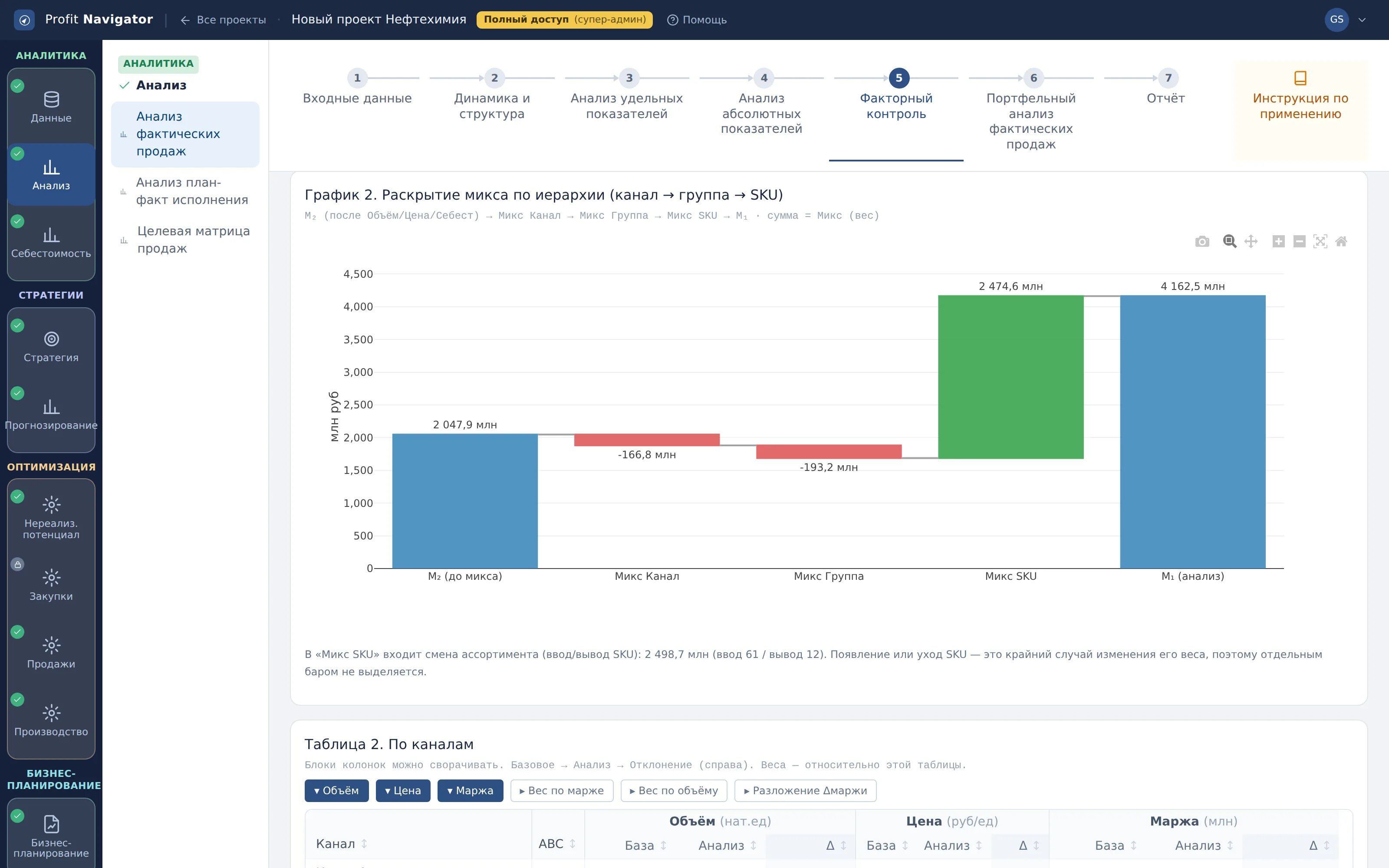
Task: Collapse the Маржа column block
Action: pyautogui.click(x=470, y=790)
